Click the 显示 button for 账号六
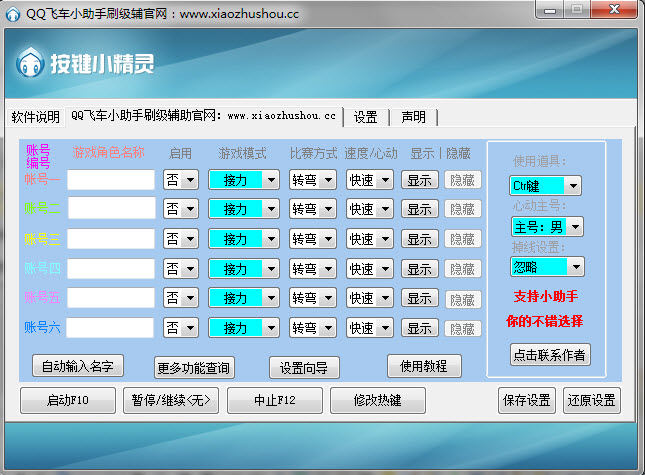645x475 pixels. pyautogui.click(x=420, y=328)
